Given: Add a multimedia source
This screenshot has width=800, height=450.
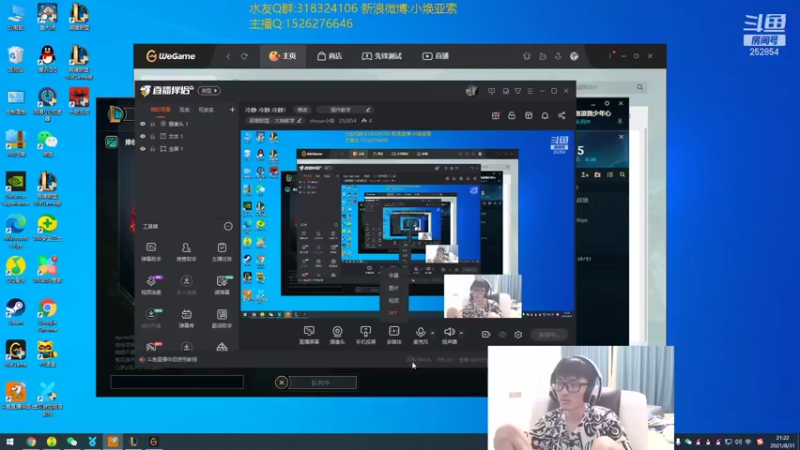Looking at the screenshot, I should (394, 335).
